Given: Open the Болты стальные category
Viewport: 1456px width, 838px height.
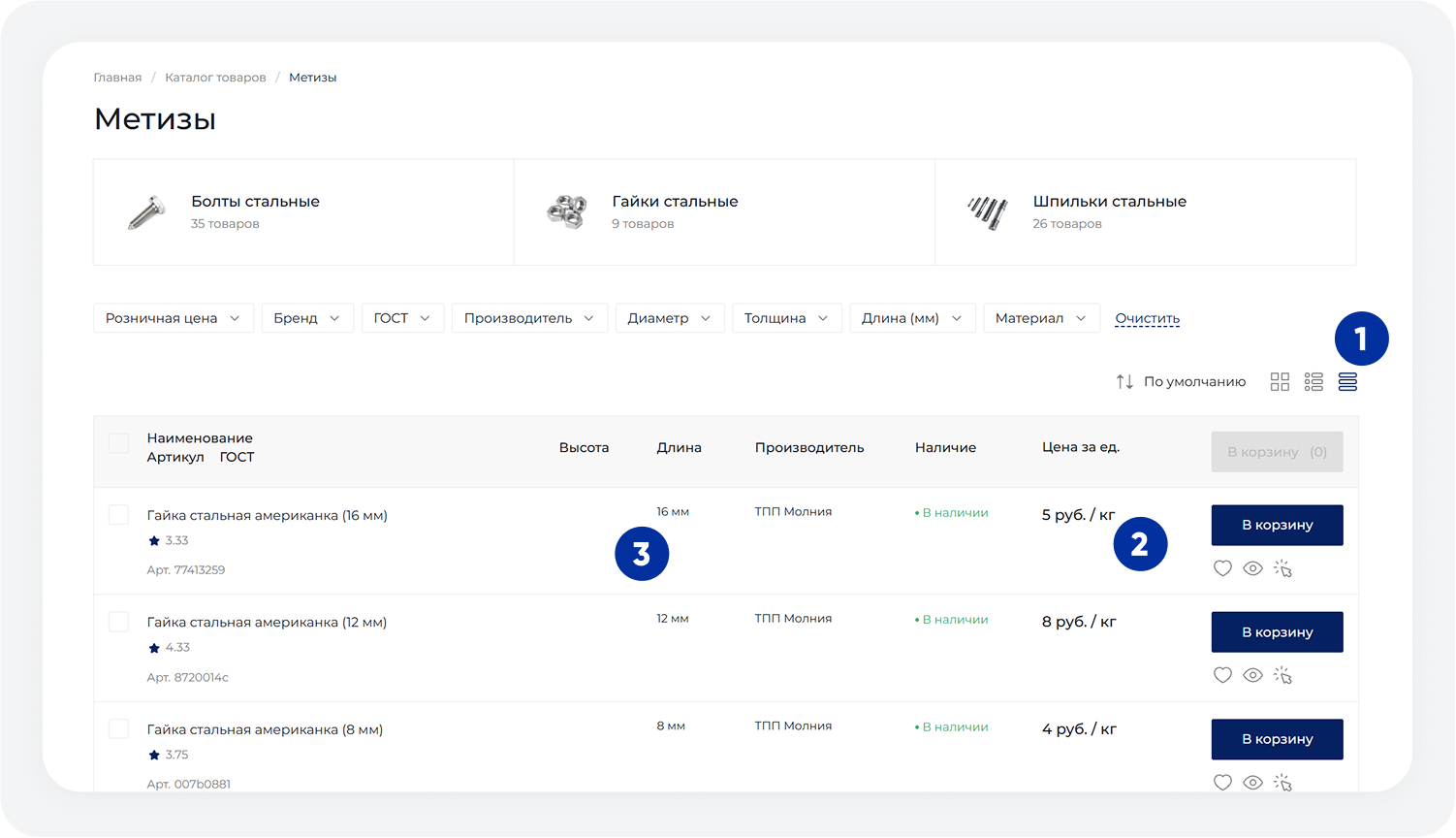Looking at the screenshot, I should click(303, 212).
